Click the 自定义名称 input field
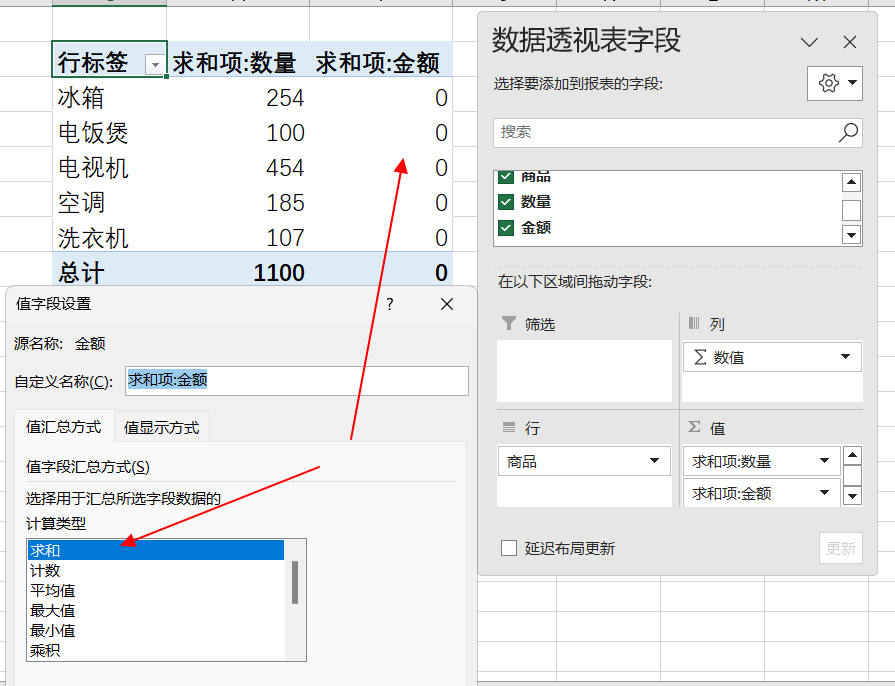Image resolution: width=895 pixels, height=686 pixels. (297, 381)
